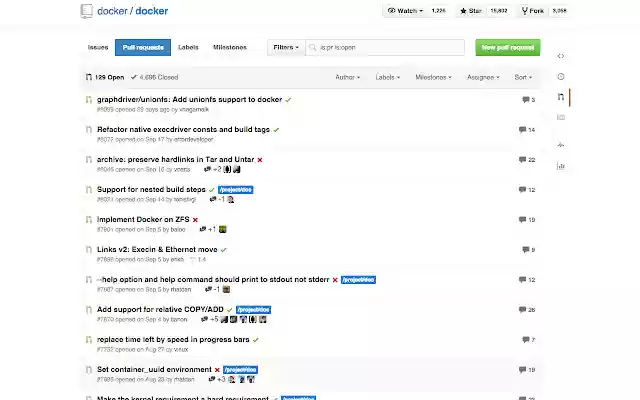Click the repository book icon beside docker/docker
Image resolution: width=640 pixels, height=400 pixels.
click(87, 11)
